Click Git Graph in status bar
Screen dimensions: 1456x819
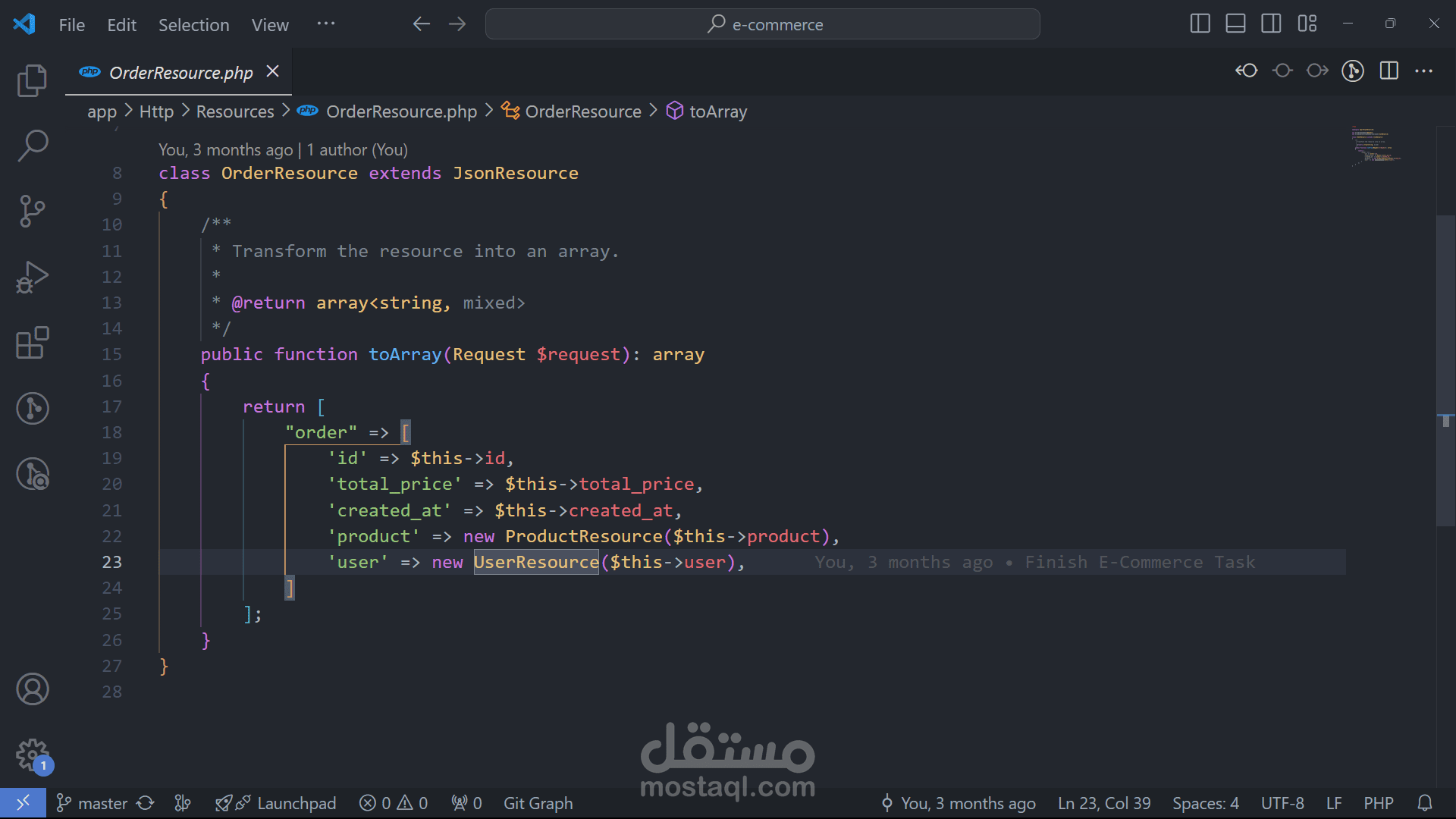pyautogui.click(x=538, y=803)
